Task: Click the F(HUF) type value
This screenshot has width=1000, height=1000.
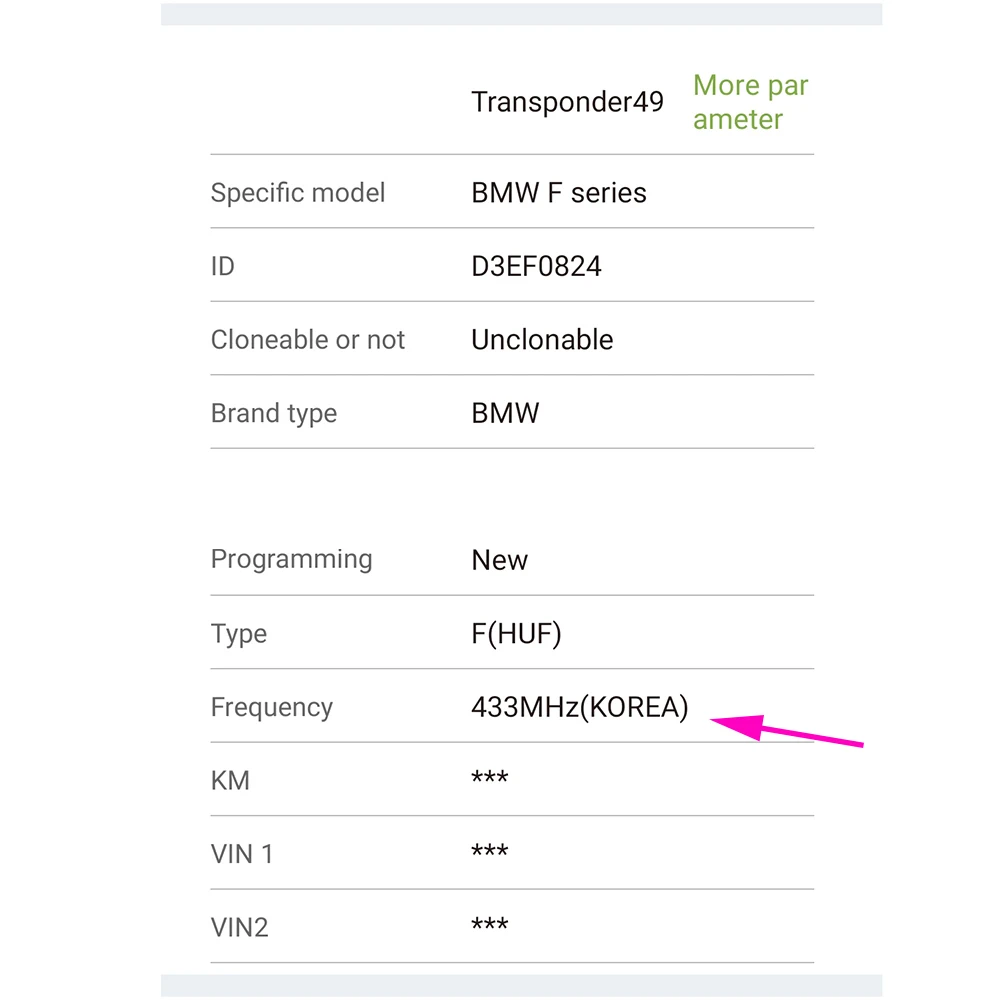Action: (x=516, y=634)
